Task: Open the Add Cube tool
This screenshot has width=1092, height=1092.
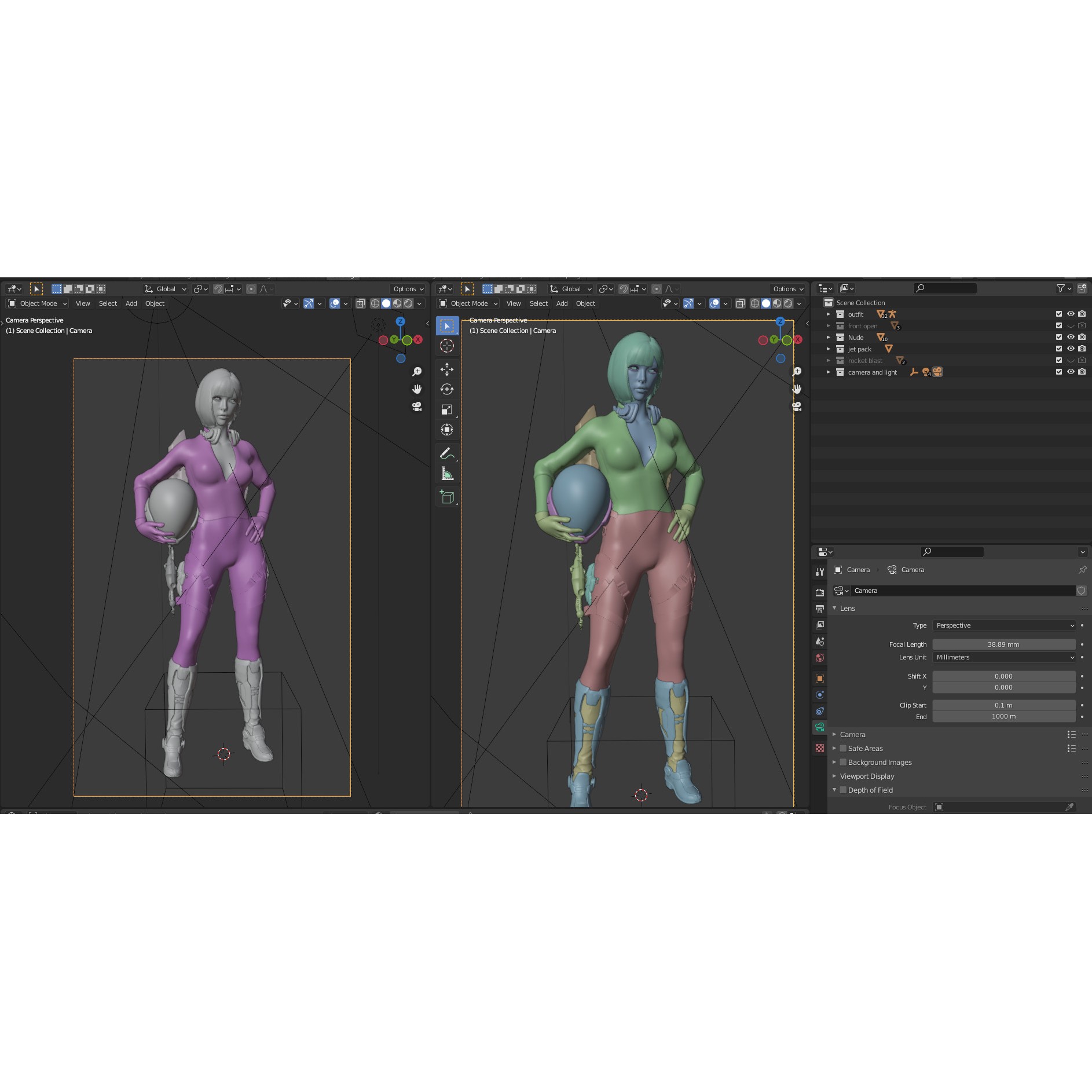Action: (x=447, y=496)
